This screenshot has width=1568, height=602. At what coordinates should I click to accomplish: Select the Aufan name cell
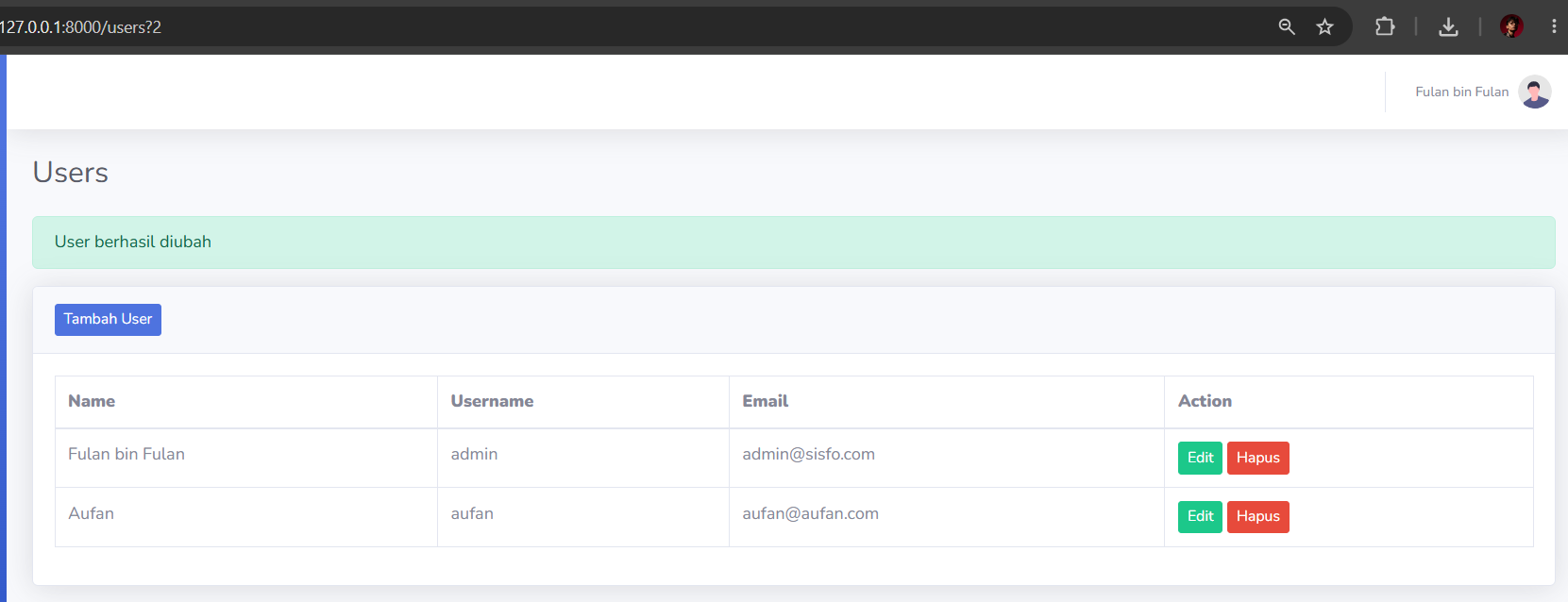246,517
